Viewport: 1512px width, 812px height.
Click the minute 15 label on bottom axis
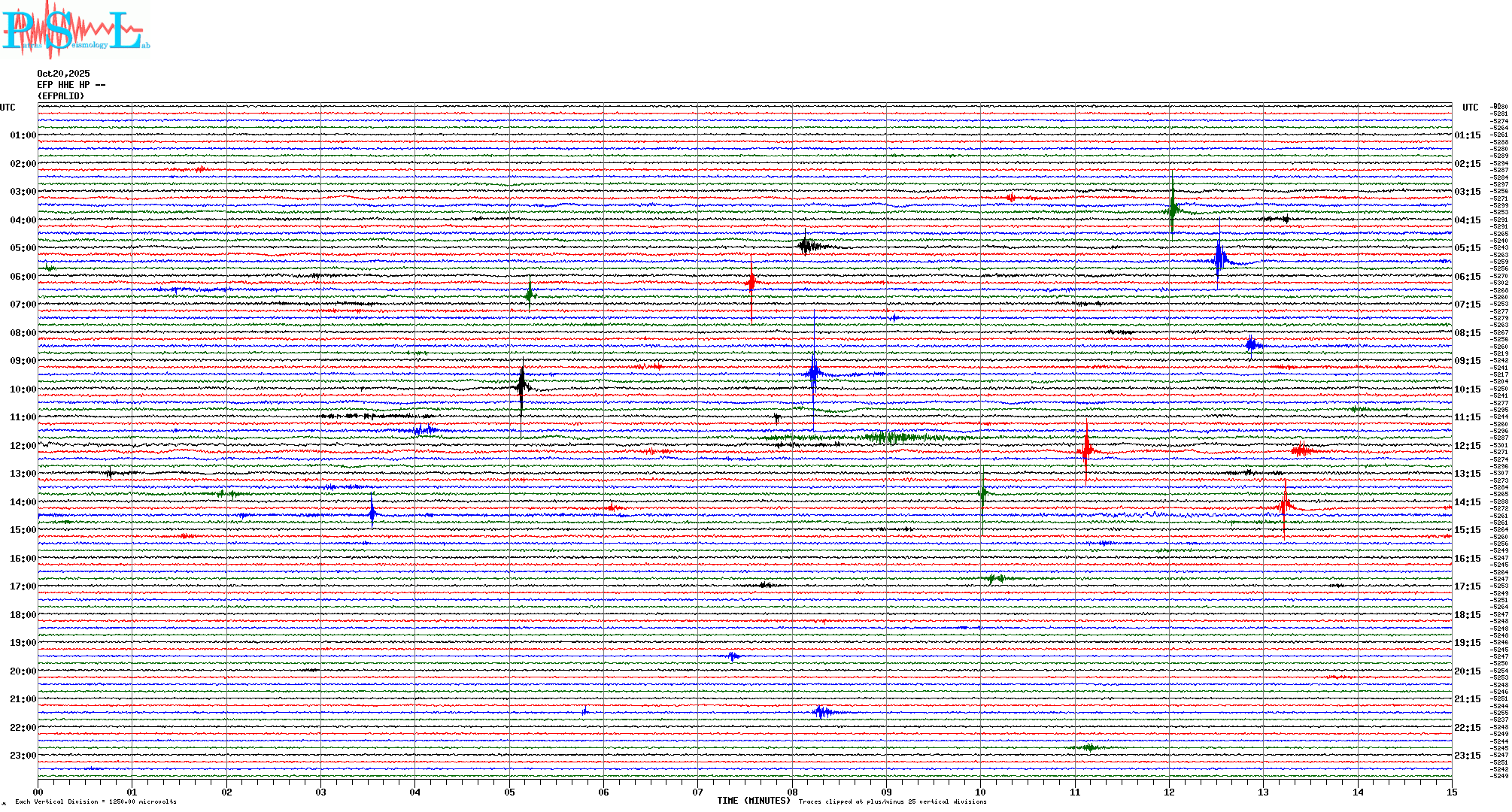[x=1451, y=792]
